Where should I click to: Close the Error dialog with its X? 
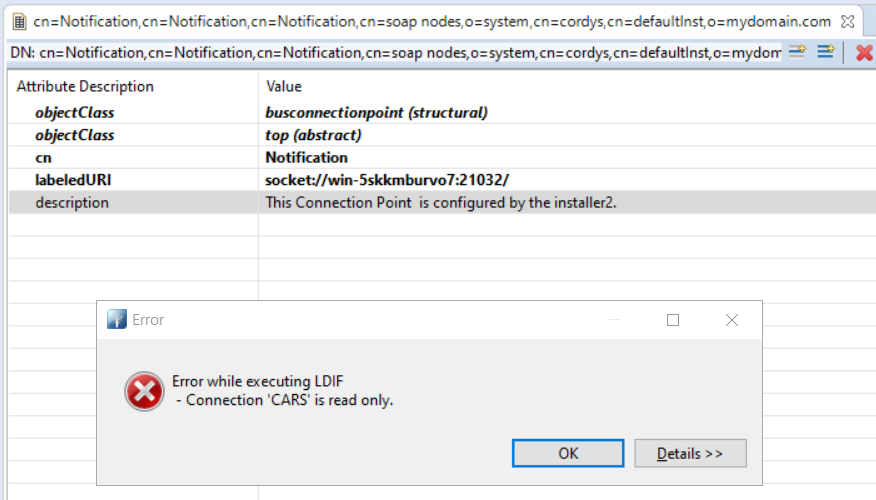point(732,320)
